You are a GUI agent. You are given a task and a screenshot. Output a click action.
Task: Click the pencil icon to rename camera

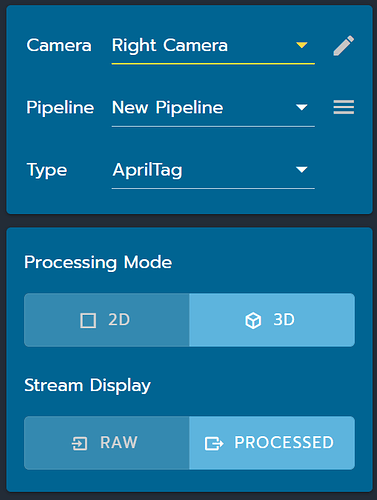[344, 45]
